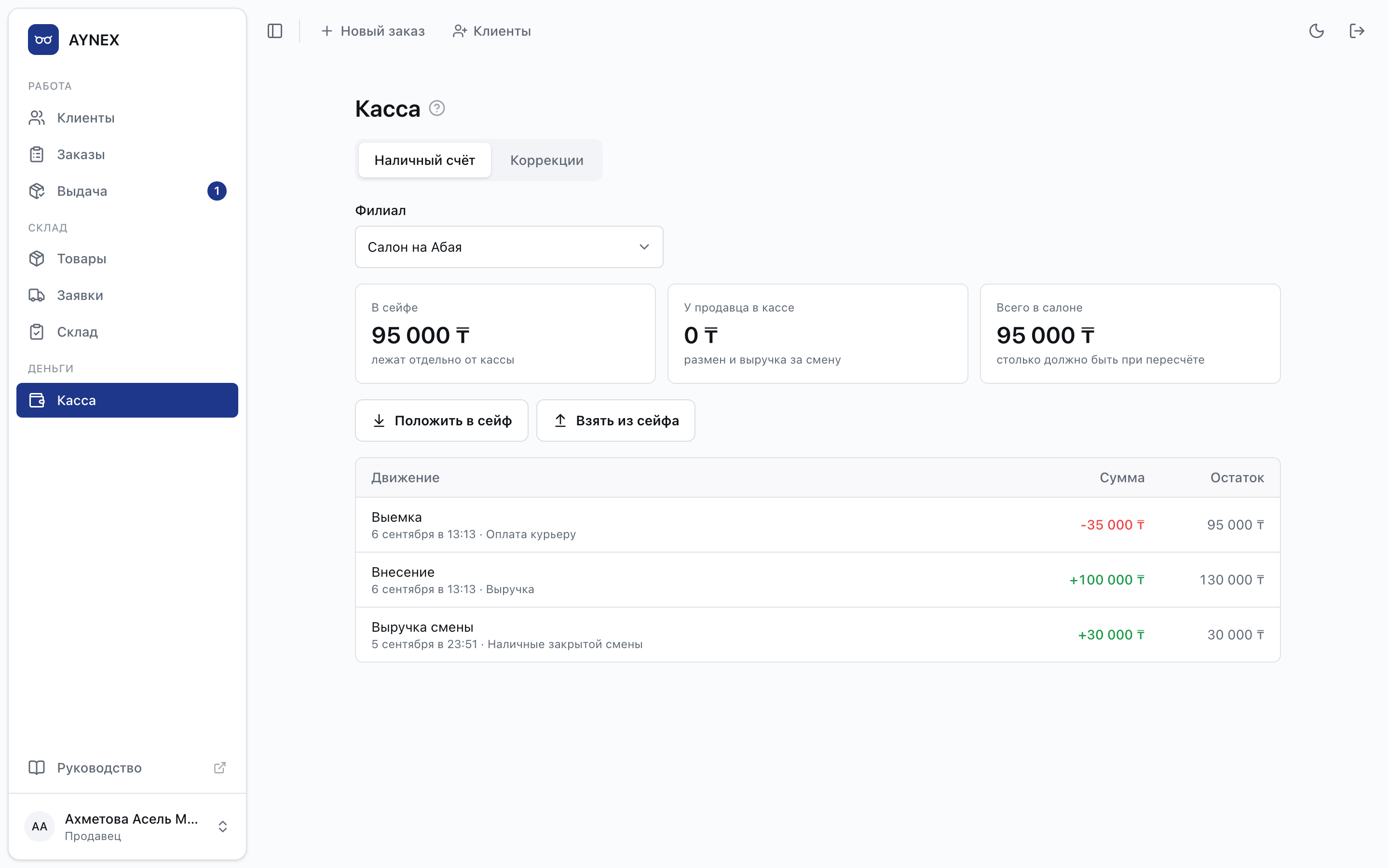1389x868 pixels.
Task: Click download arrow icon on Положить в сейф
Action: point(379,421)
